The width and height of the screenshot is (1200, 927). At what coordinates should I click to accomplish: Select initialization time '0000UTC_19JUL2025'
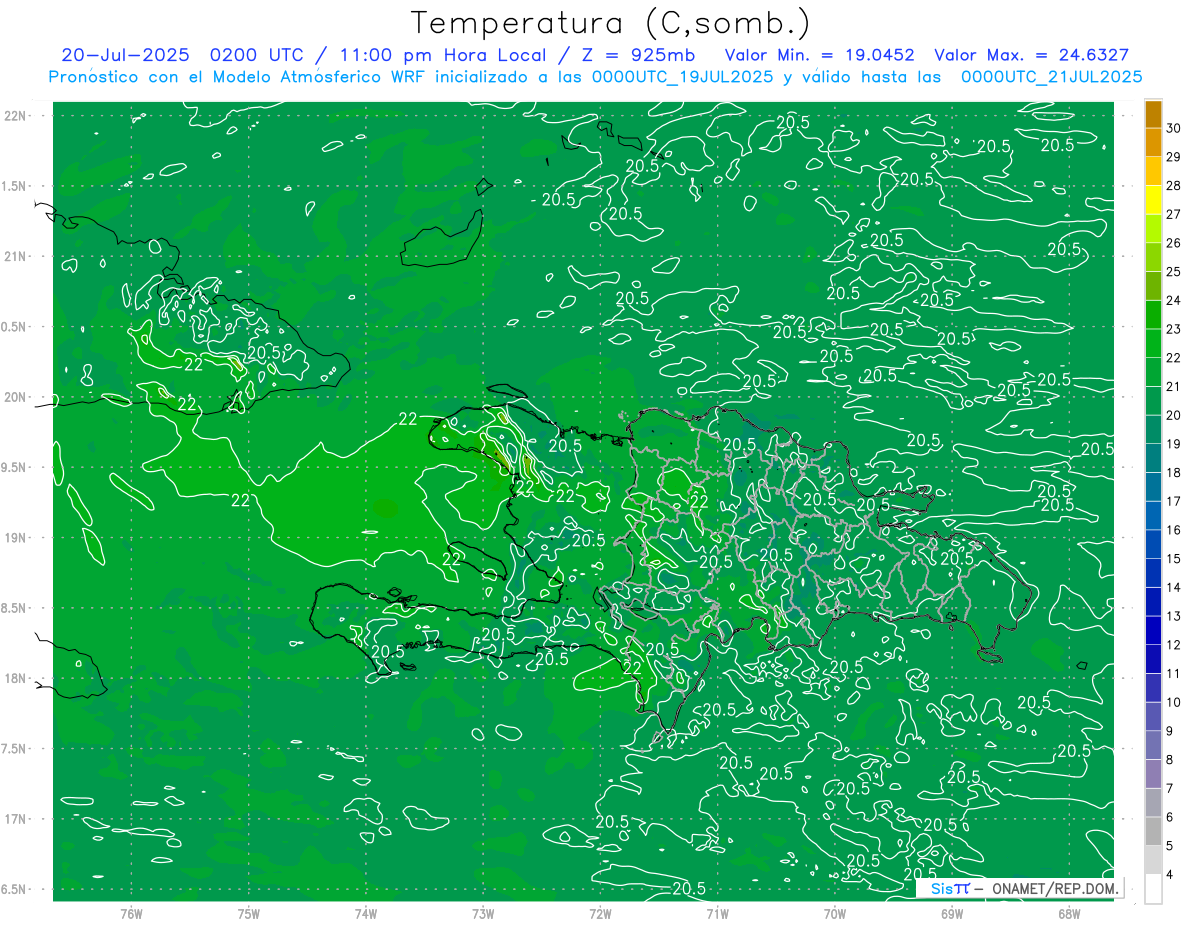(x=682, y=77)
